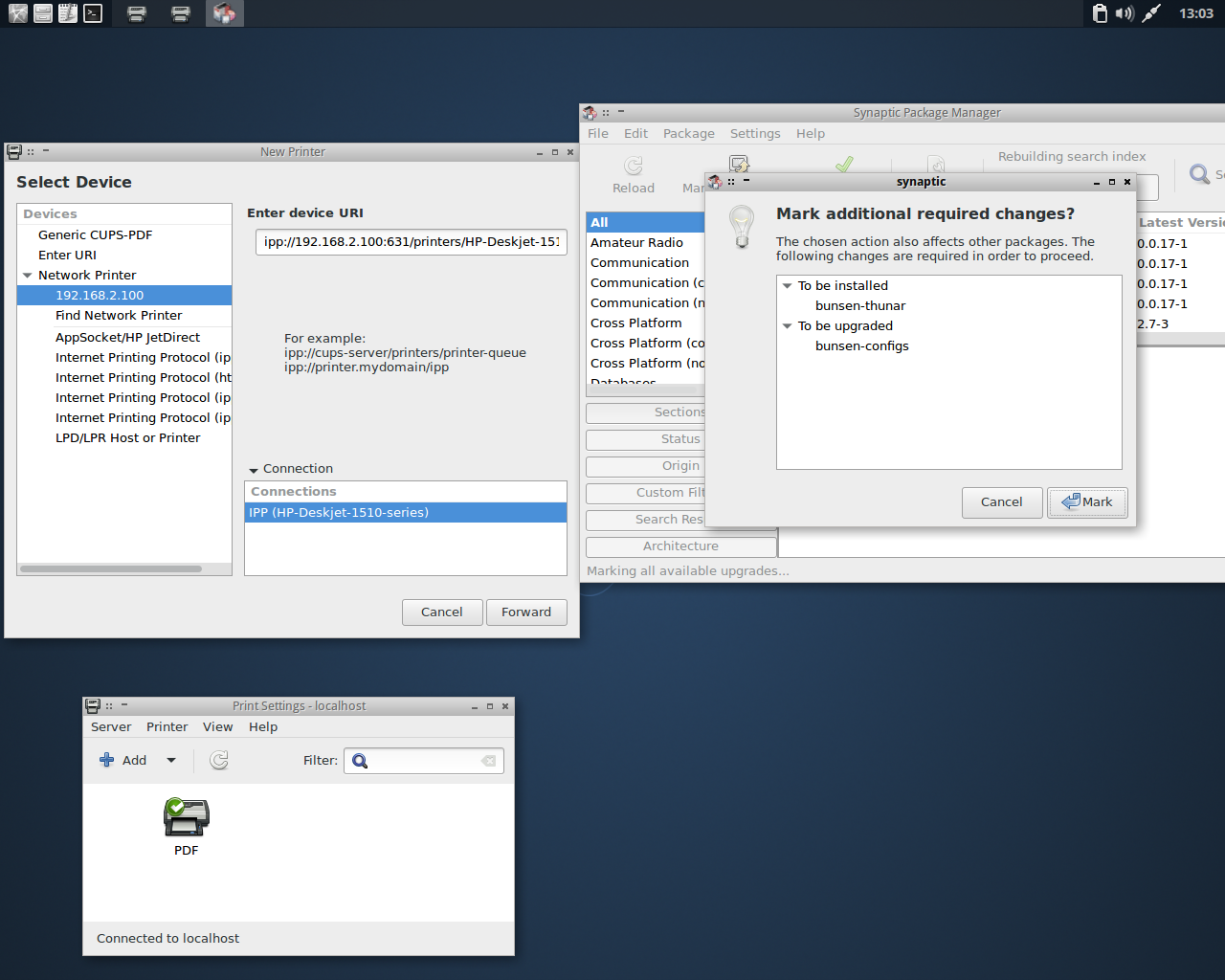
Task: Confirm changes with the Mark button
Action: click(1087, 502)
